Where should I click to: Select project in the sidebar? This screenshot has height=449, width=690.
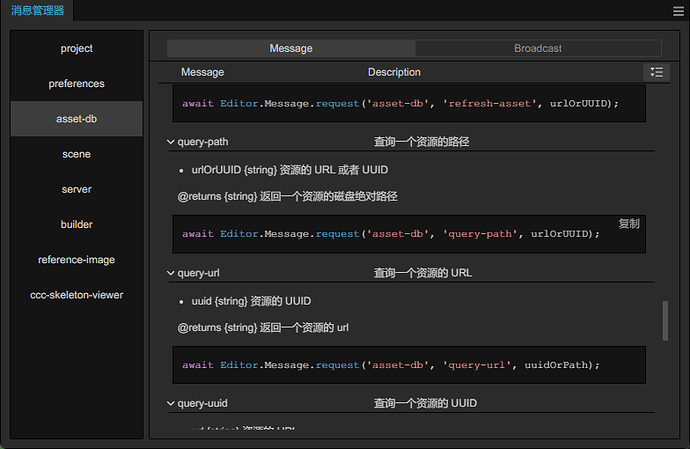click(77, 48)
